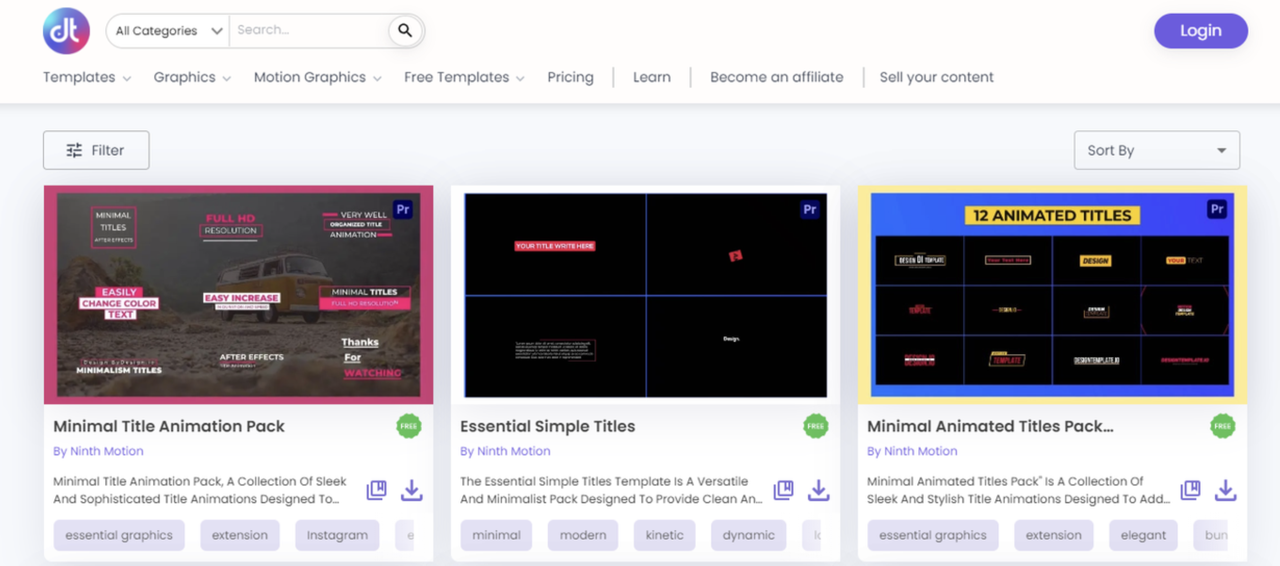Open the Sort By dropdown
The height and width of the screenshot is (566, 1280).
tap(1157, 150)
